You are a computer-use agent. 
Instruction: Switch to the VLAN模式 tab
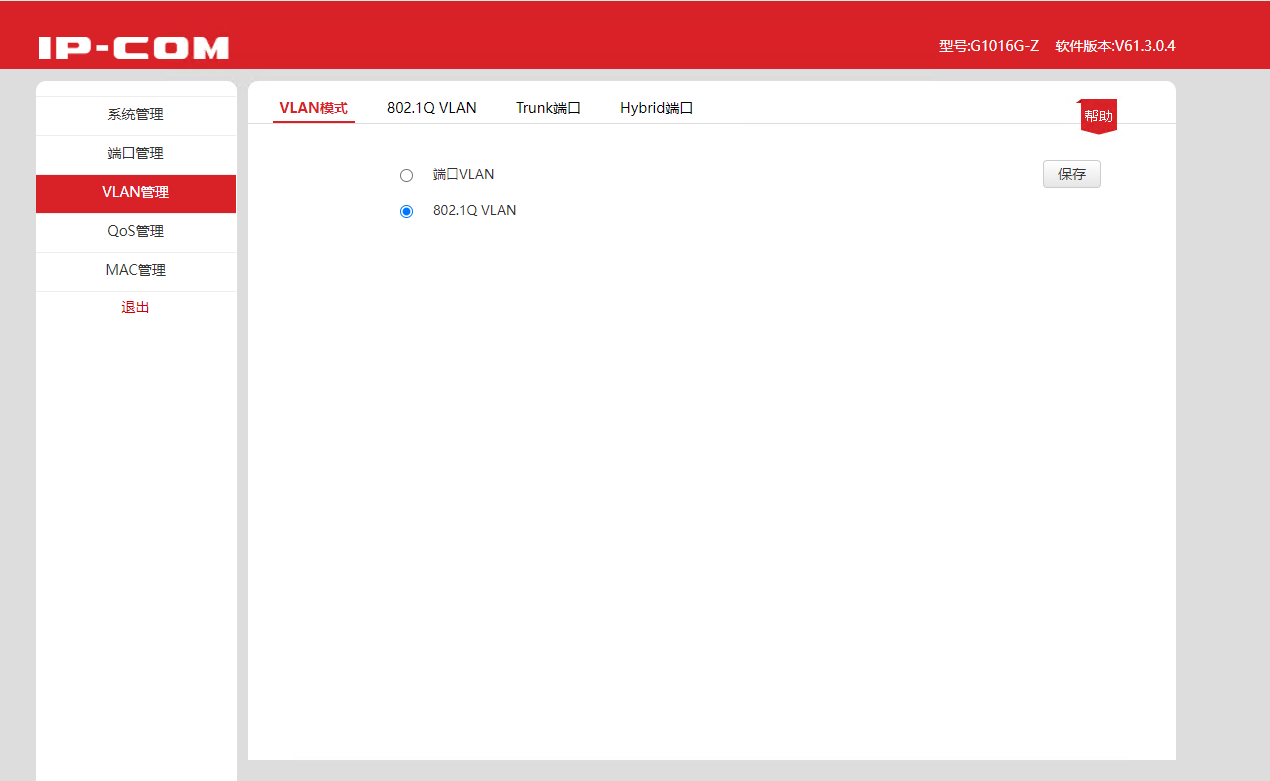[x=314, y=108]
